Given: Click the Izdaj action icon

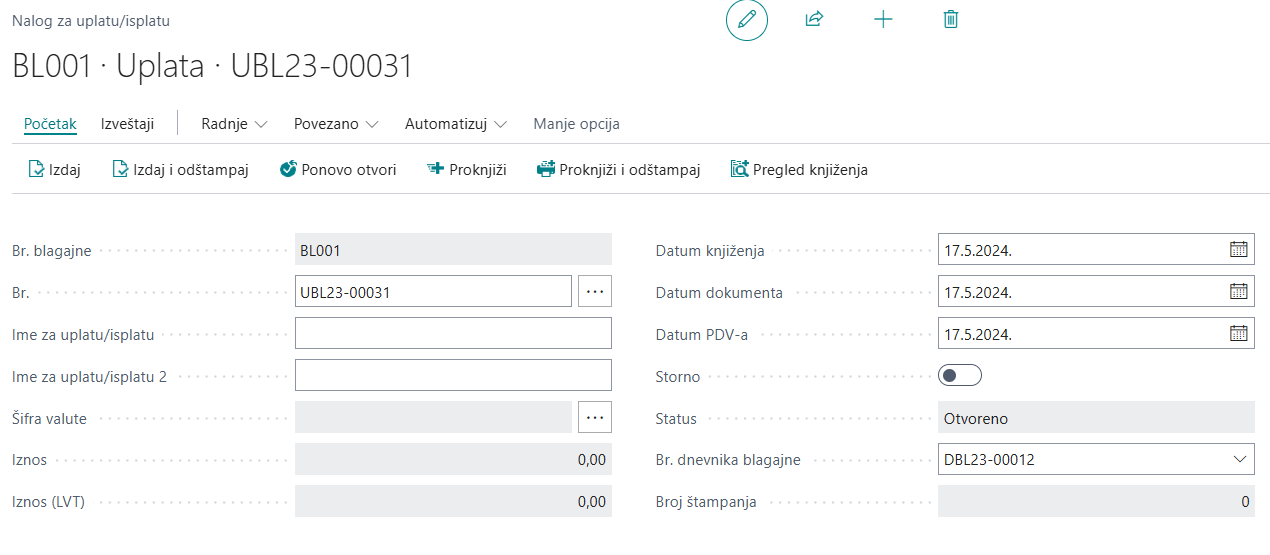Looking at the screenshot, I should point(36,169).
